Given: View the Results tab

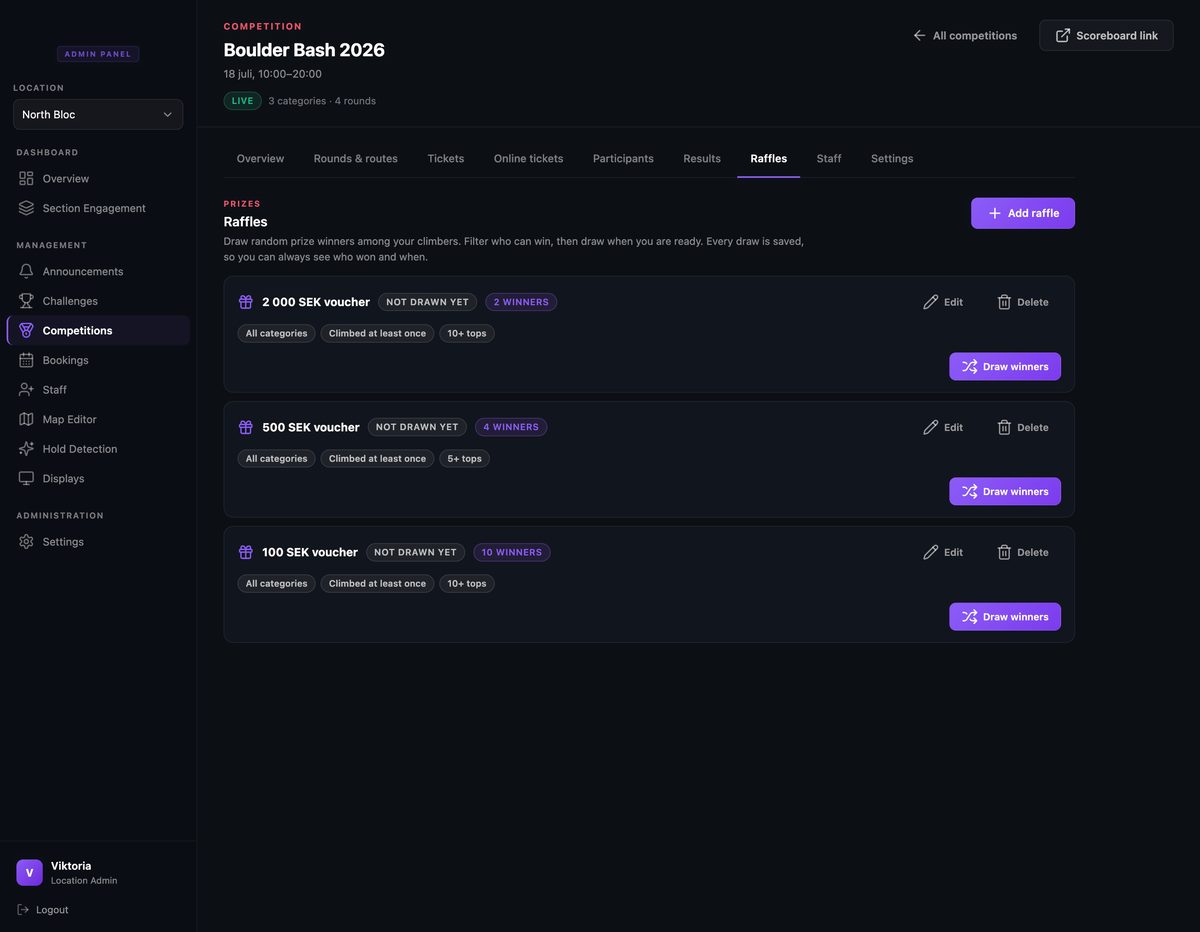Looking at the screenshot, I should point(702,158).
